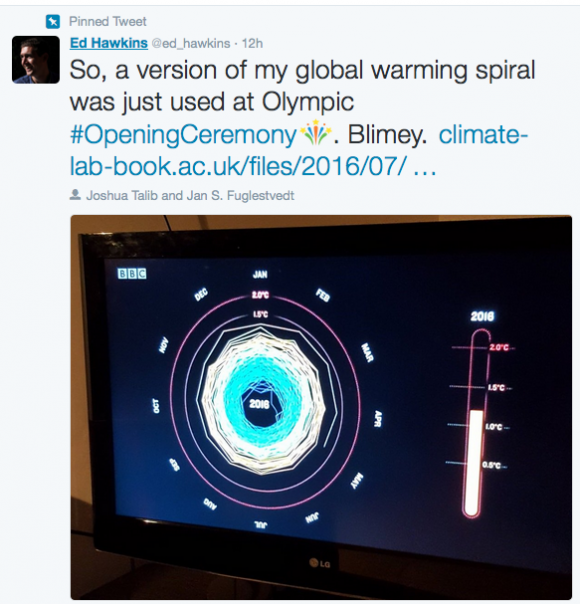580x604 pixels.
Task: Click the 1.5°C ring label on spiral
Action: (x=260, y=315)
